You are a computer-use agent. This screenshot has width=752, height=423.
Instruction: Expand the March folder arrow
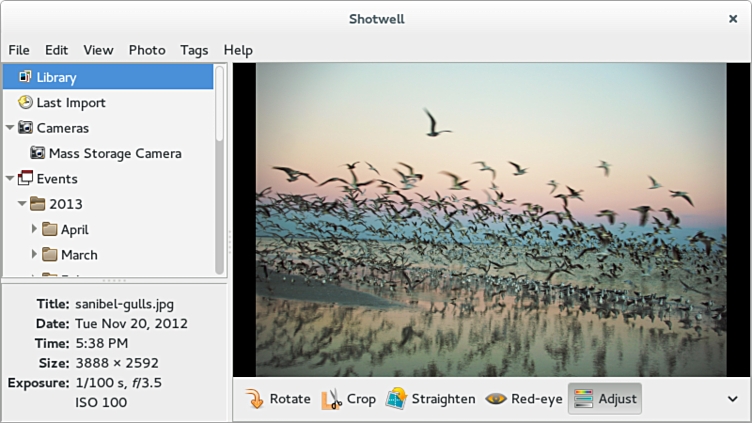pos(35,254)
